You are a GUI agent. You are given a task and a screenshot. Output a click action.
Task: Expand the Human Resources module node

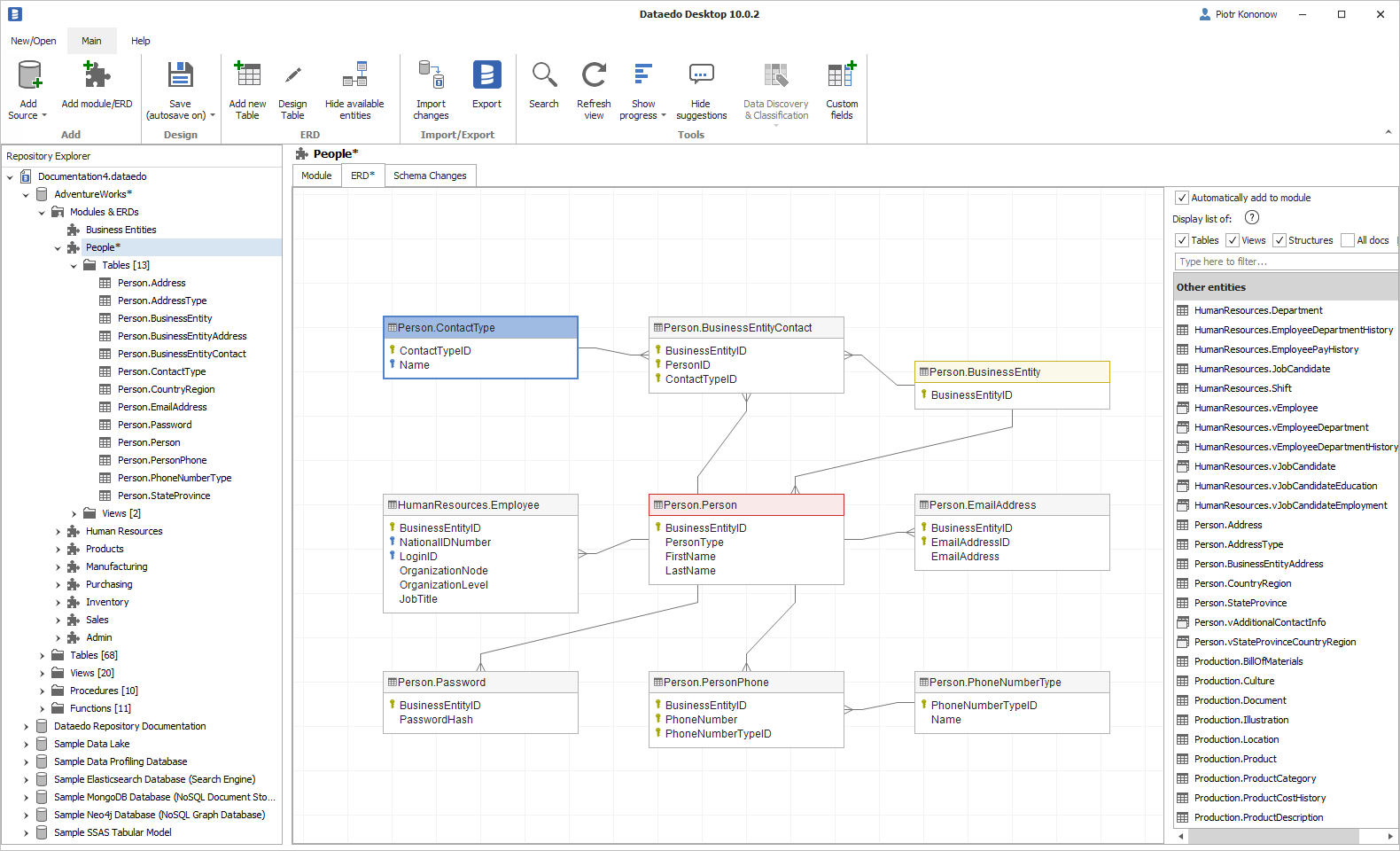(58, 532)
